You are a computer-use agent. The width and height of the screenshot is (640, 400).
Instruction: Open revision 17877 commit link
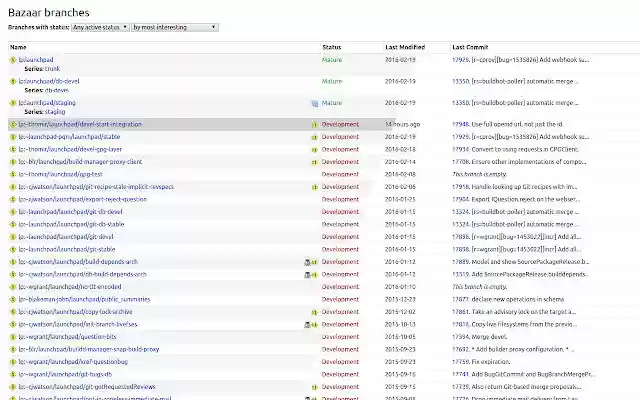(x=461, y=299)
